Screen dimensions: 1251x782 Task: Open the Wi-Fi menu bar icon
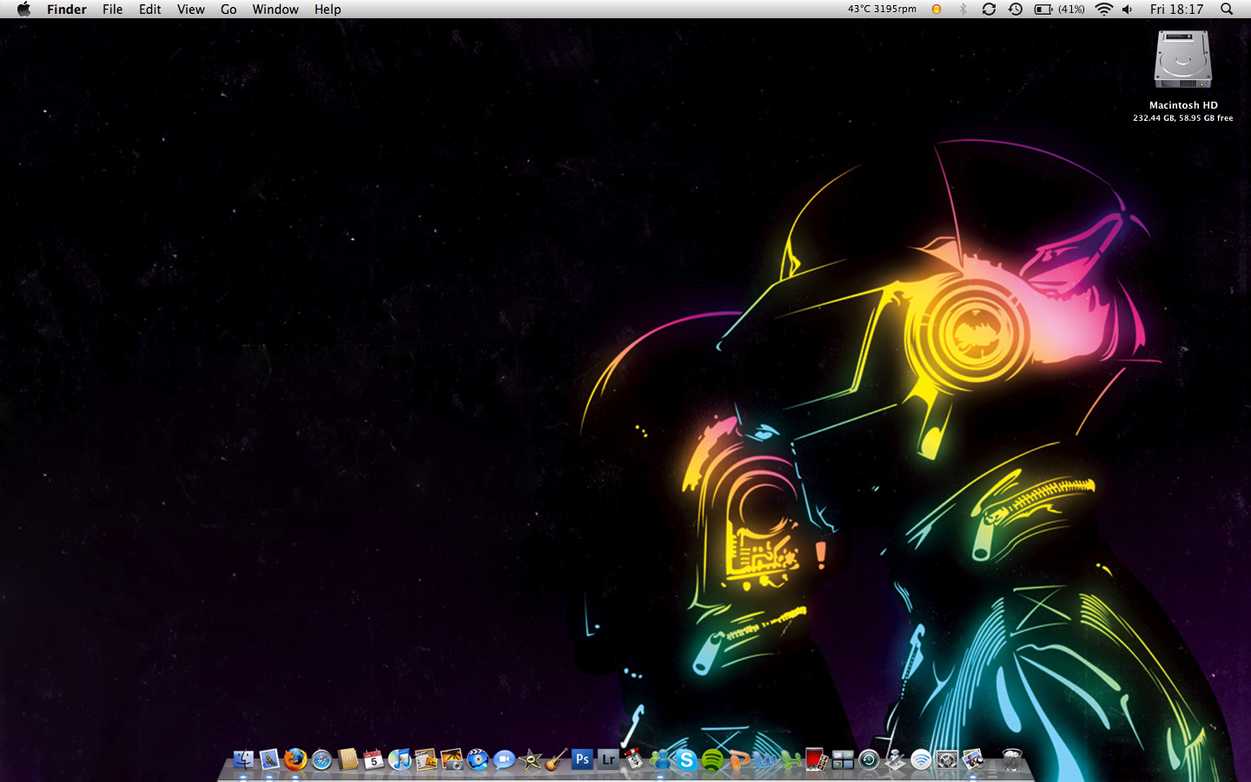[1104, 9]
